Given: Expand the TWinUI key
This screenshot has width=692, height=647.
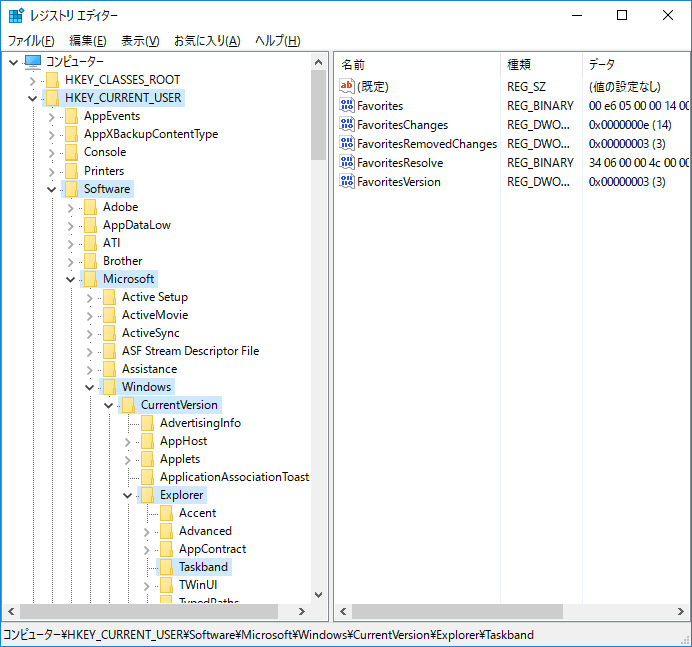Looking at the screenshot, I should point(147,586).
